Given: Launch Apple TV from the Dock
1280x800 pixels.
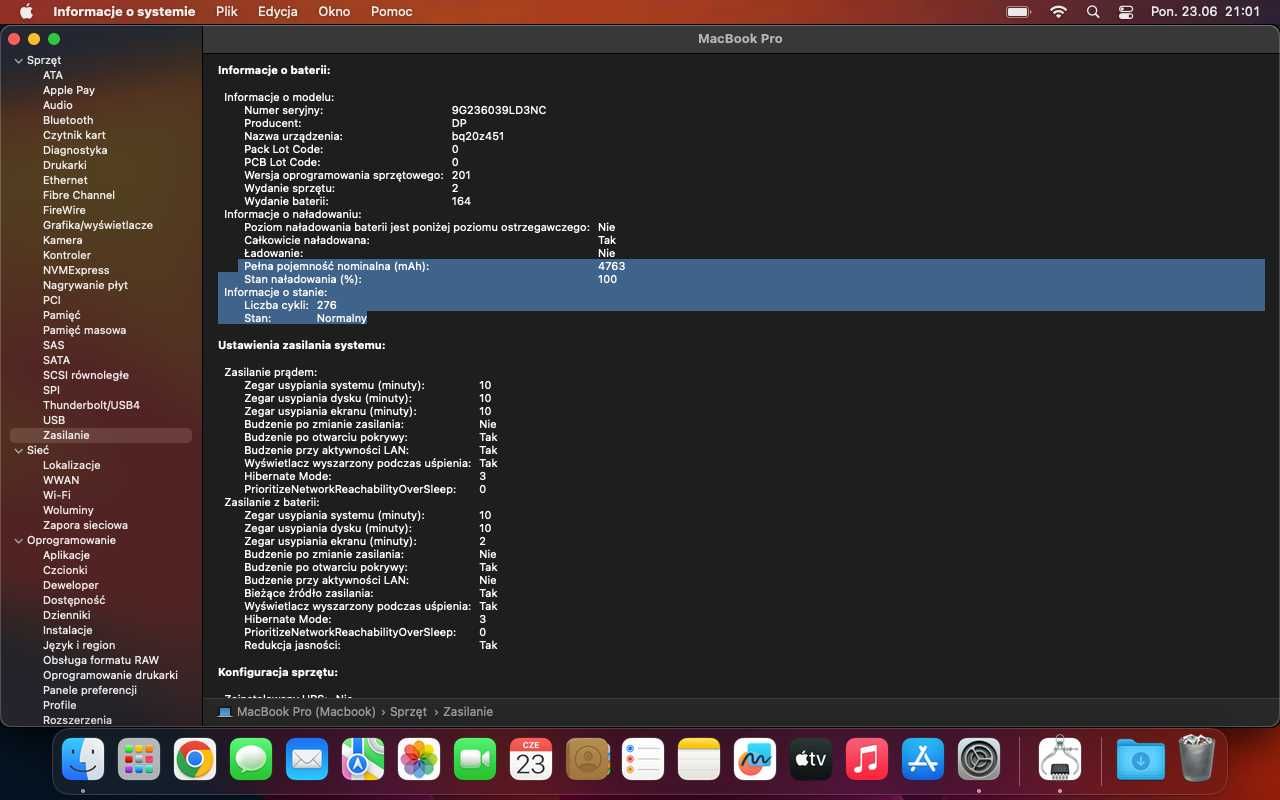Looking at the screenshot, I should click(811, 760).
